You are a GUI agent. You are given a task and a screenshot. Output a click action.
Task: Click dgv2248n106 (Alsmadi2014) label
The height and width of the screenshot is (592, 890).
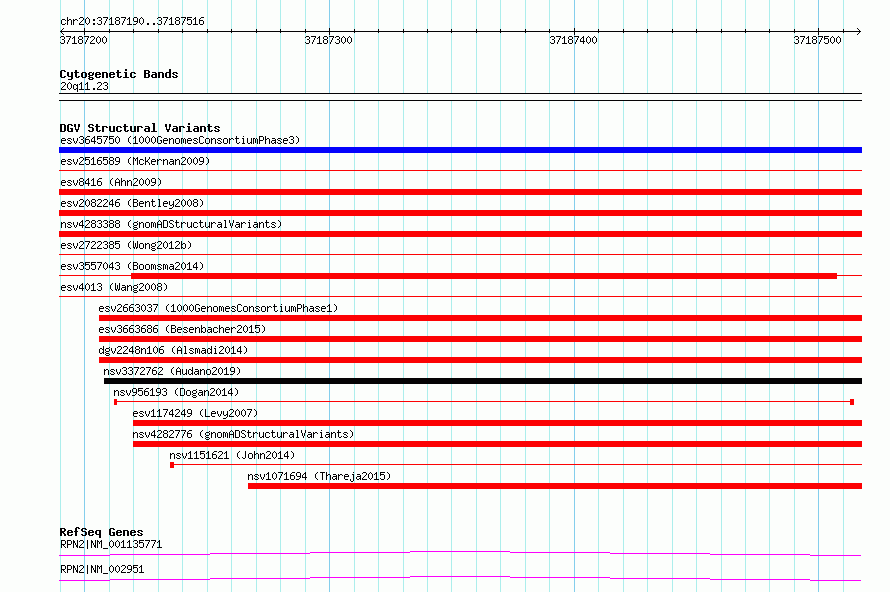coord(173,350)
